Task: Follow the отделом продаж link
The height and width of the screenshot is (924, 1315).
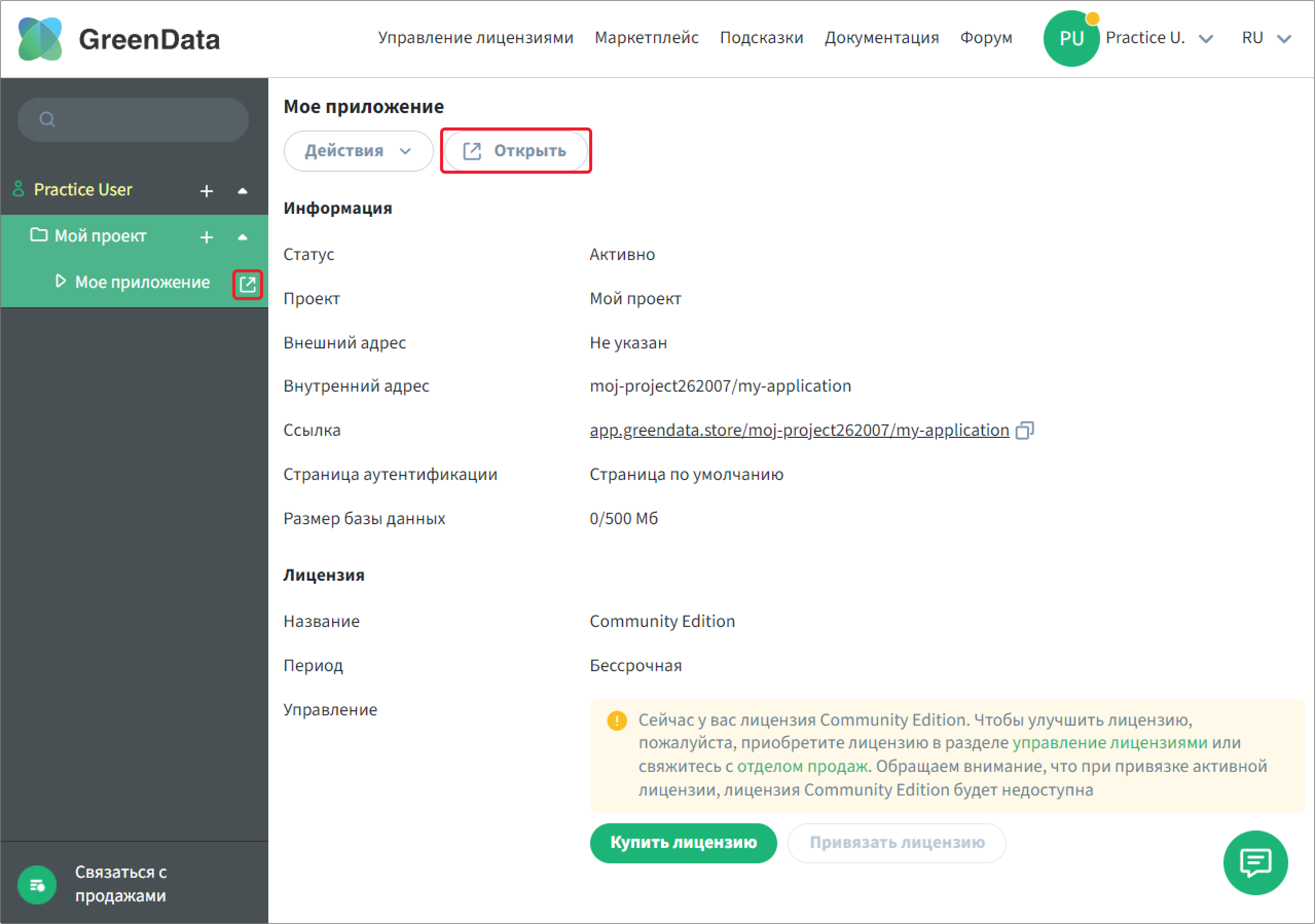Action: pyautogui.click(x=802, y=766)
